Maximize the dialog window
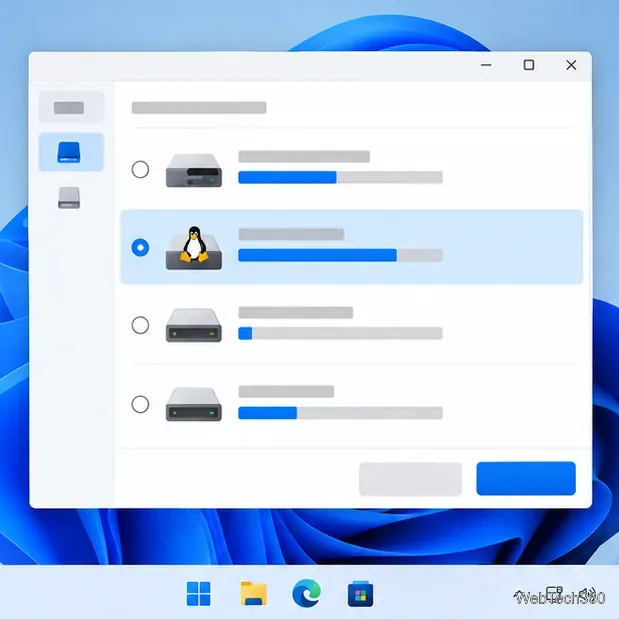This screenshot has height=619, width=619. (x=529, y=65)
